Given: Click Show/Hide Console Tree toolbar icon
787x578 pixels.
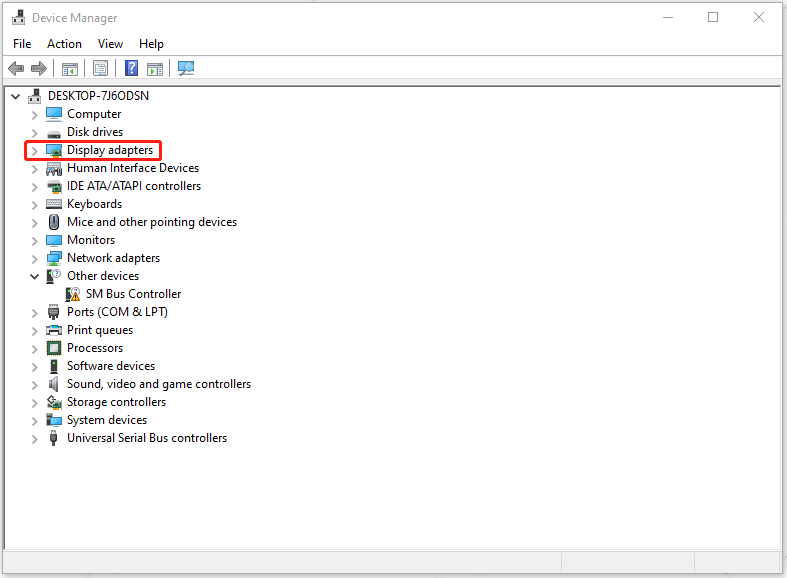Looking at the screenshot, I should click(70, 69).
